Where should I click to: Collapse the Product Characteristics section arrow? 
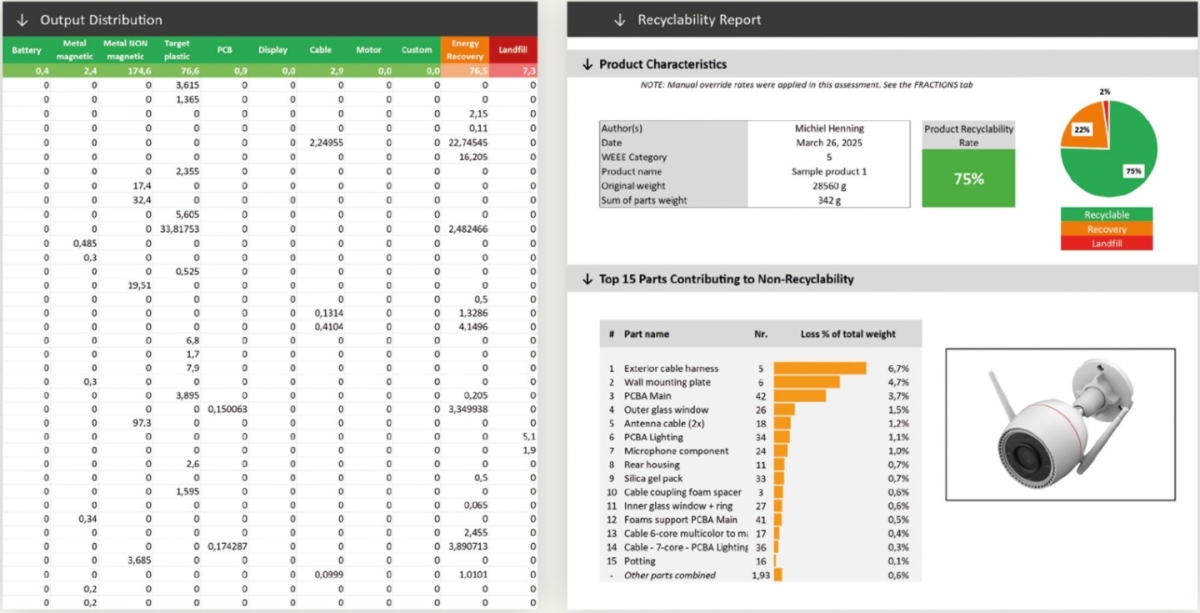click(x=587, y=65)
